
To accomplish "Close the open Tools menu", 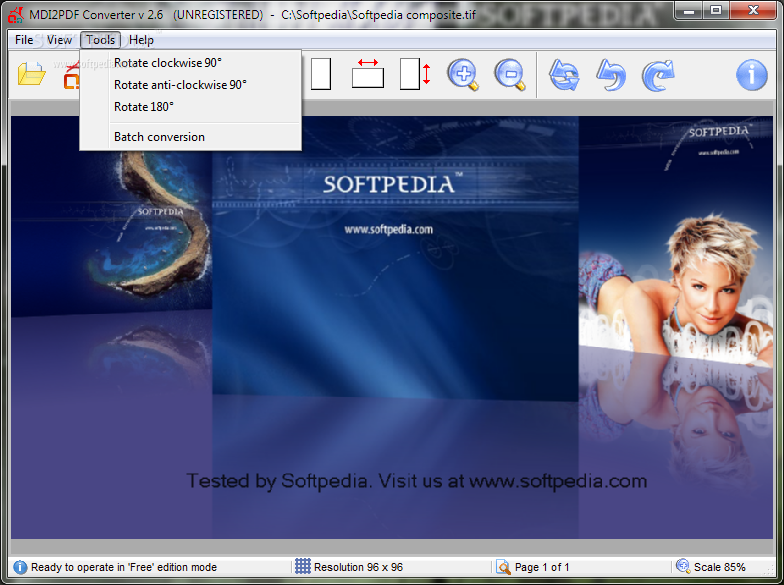I will tap(100, 40).
